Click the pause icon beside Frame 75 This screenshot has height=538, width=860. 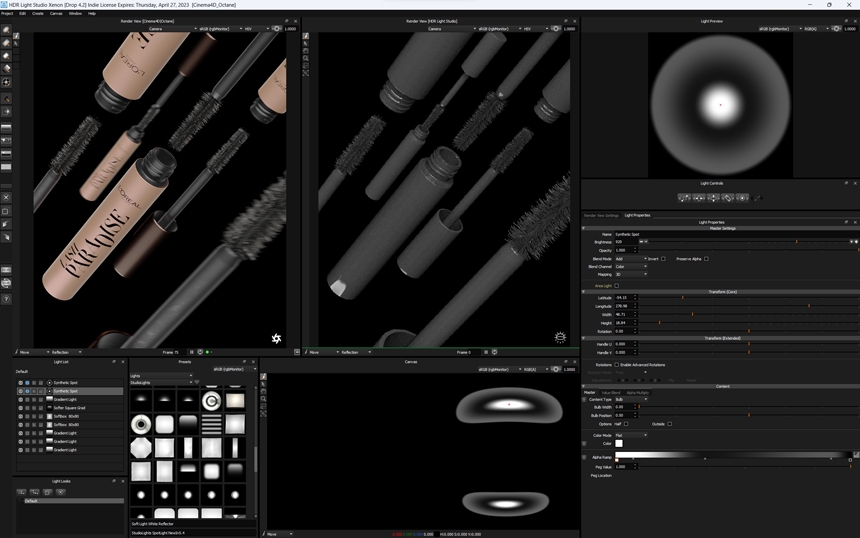tap(191, 352)
